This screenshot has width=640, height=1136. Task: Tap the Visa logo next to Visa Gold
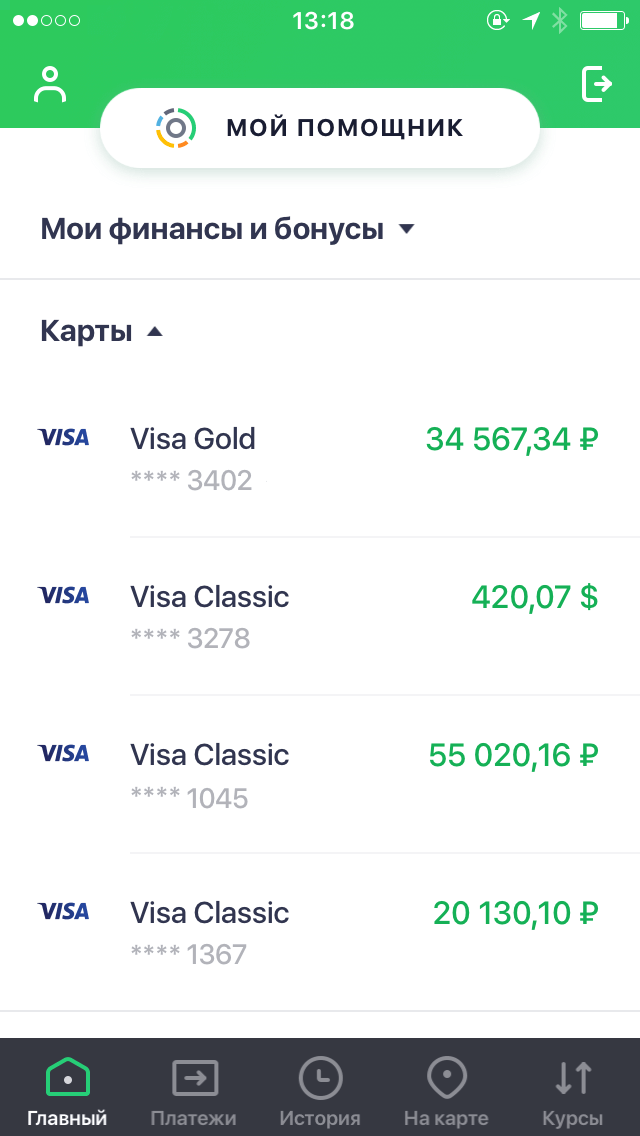click(x=63, y=437)
